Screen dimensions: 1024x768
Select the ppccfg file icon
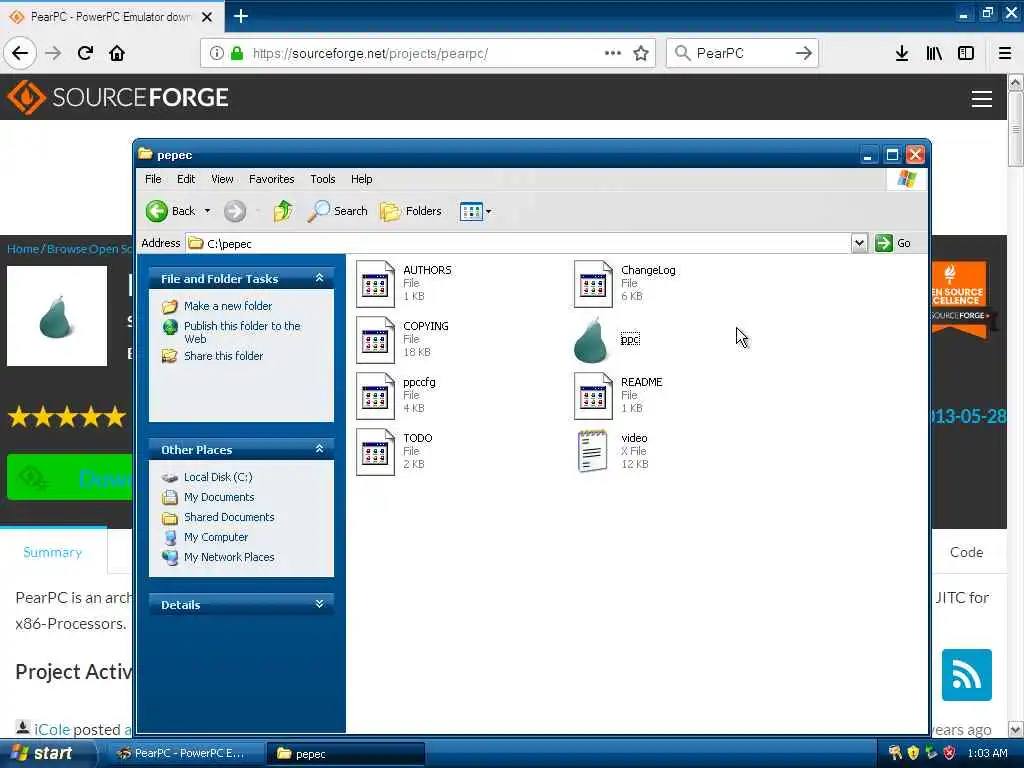click(x=376, y=396)
